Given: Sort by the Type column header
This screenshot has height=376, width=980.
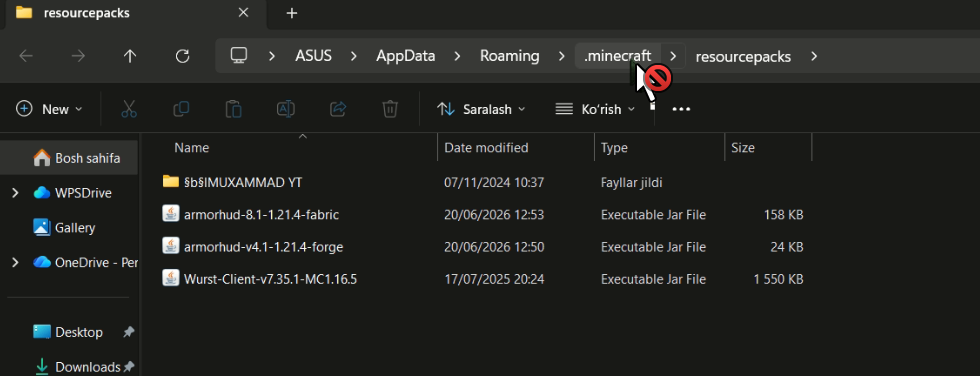Looking at the screenshot, I should pyautogui.click(x=614, y=148).
